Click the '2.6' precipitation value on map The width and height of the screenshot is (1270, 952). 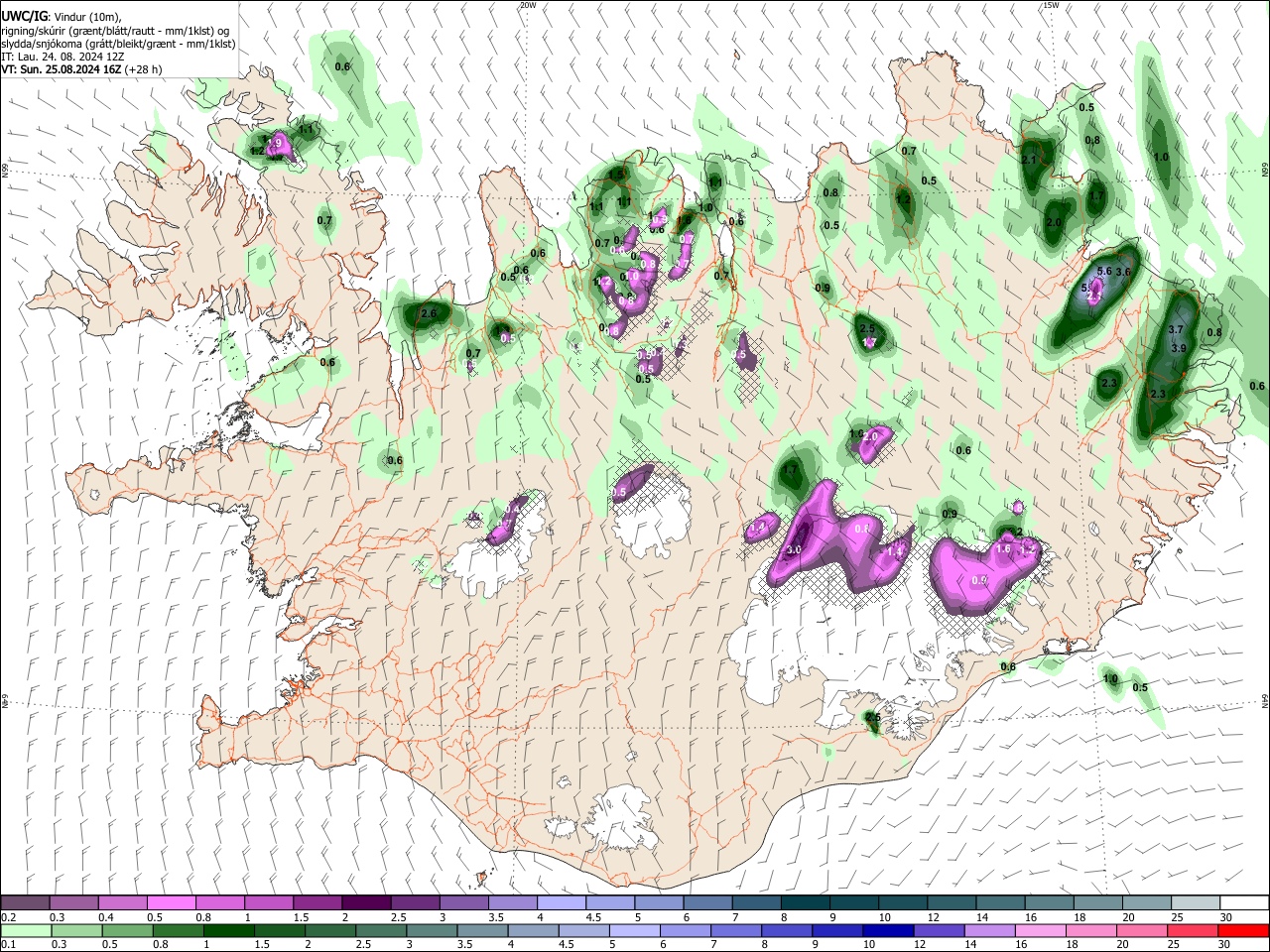tap(429, 313)
